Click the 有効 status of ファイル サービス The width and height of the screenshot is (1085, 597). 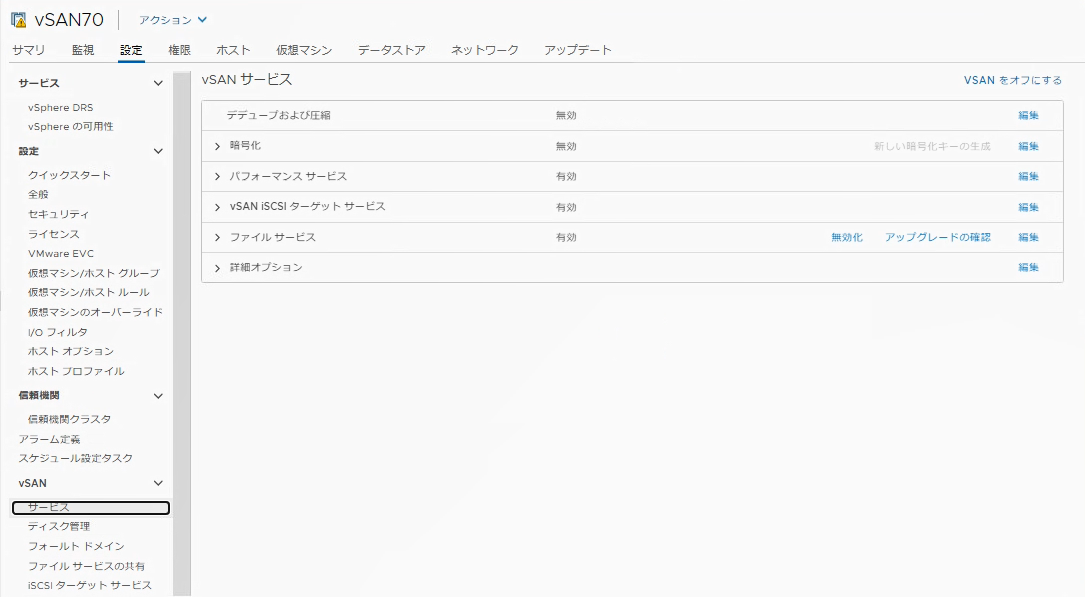click(x=566, y=237)
